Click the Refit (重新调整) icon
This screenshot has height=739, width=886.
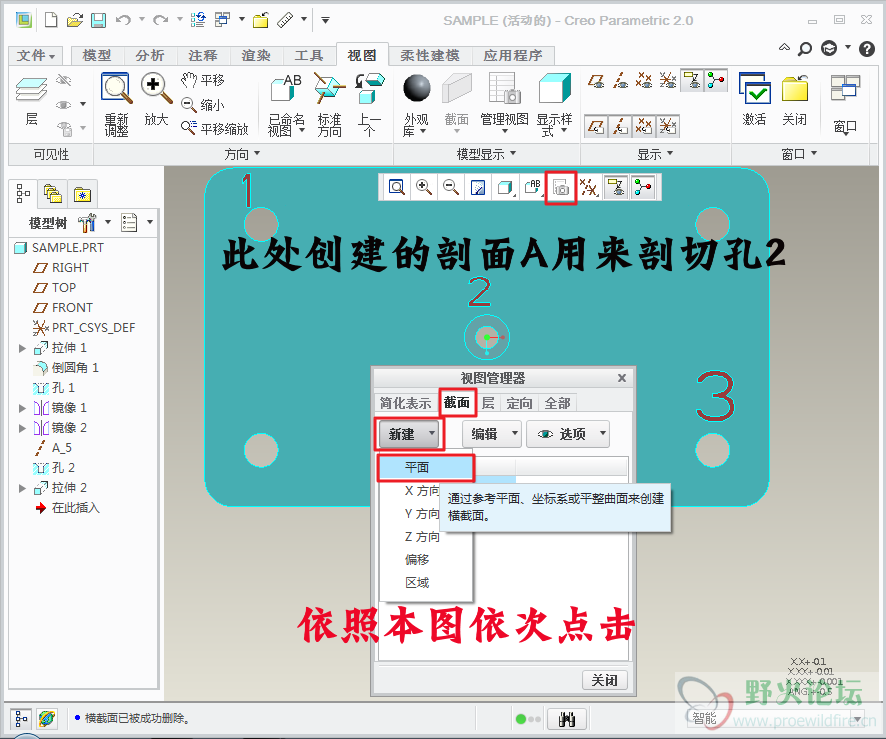point(116,105)
